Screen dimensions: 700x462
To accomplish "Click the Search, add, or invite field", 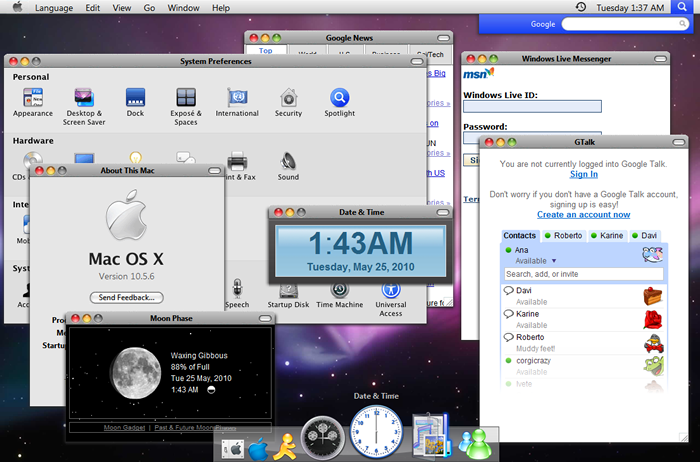I will [583, 274].
